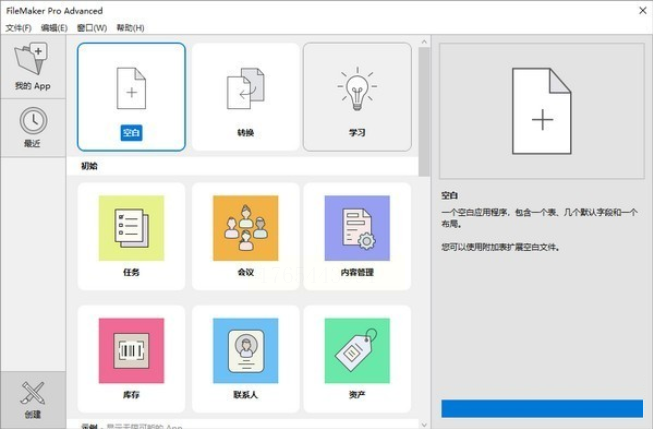Open the 帮助(H) menu

(x=130, y=28)
